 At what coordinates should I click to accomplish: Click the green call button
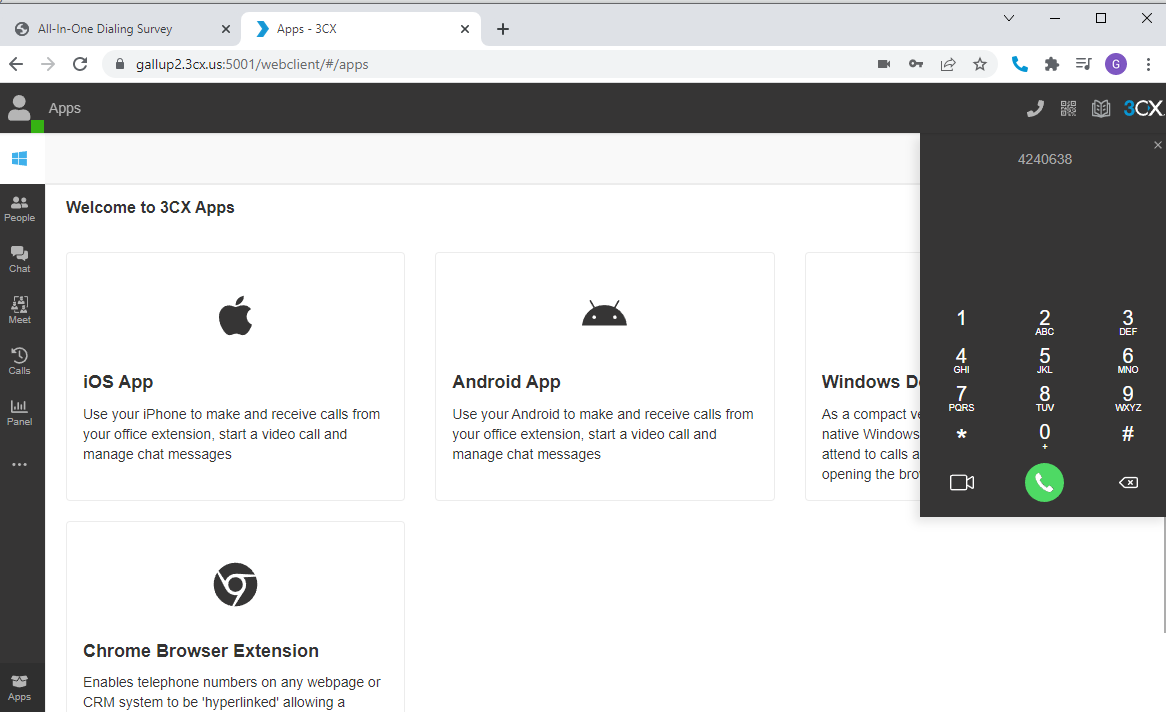[x=1044, y=483]
